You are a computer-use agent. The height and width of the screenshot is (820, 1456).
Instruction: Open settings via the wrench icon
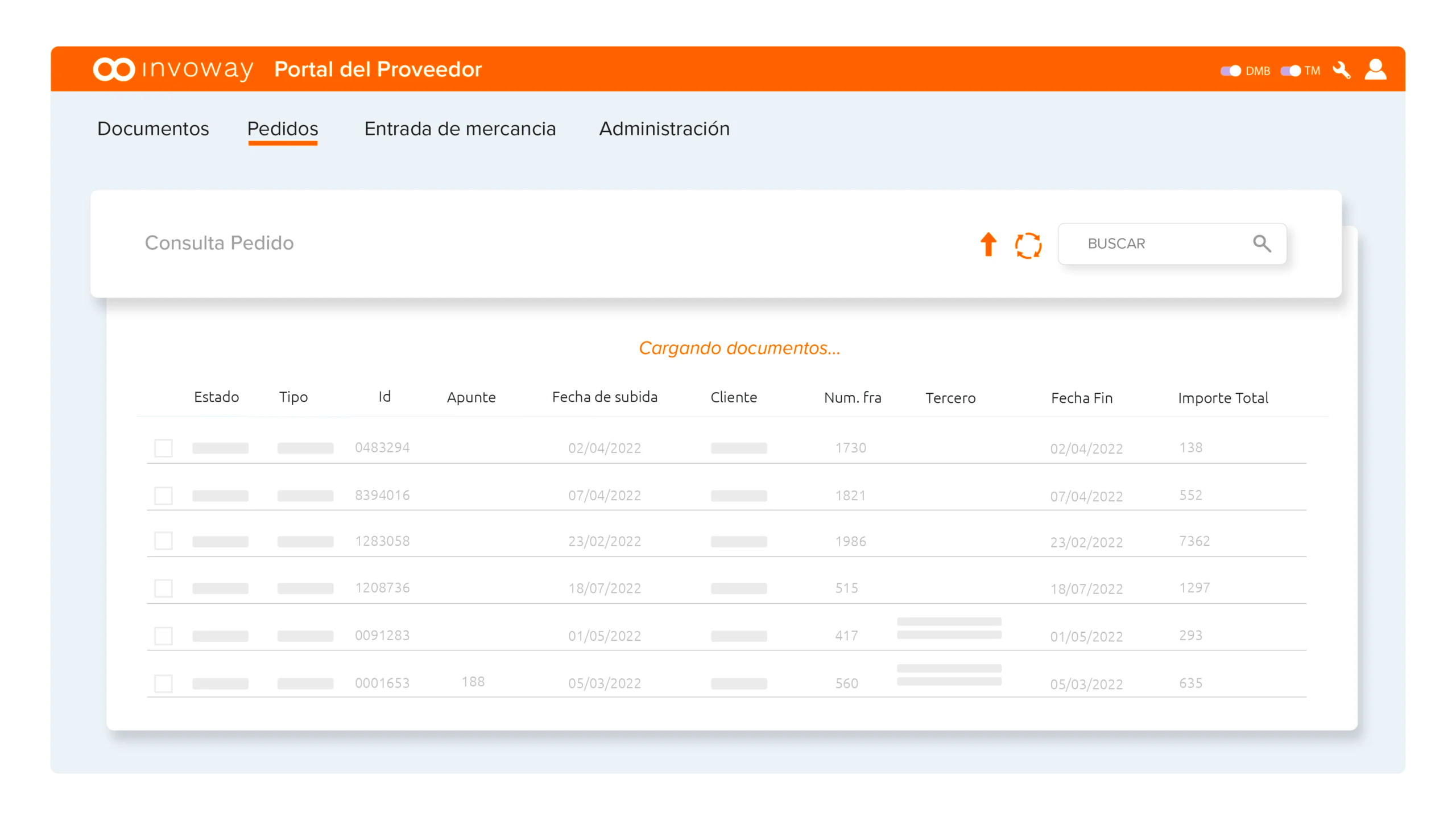pos(1342,71)
